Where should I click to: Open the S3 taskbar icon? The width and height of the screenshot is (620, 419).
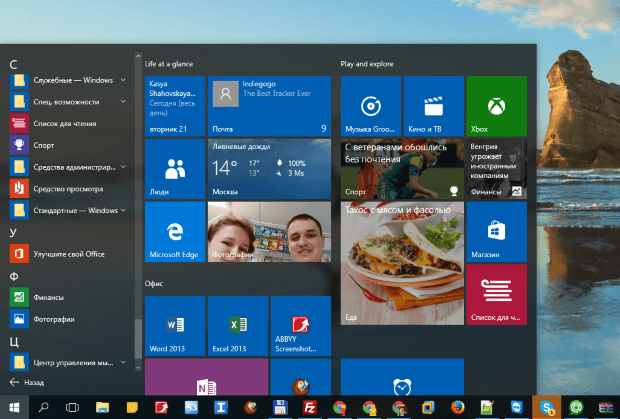pyautogui.click(x=191, y=407)
